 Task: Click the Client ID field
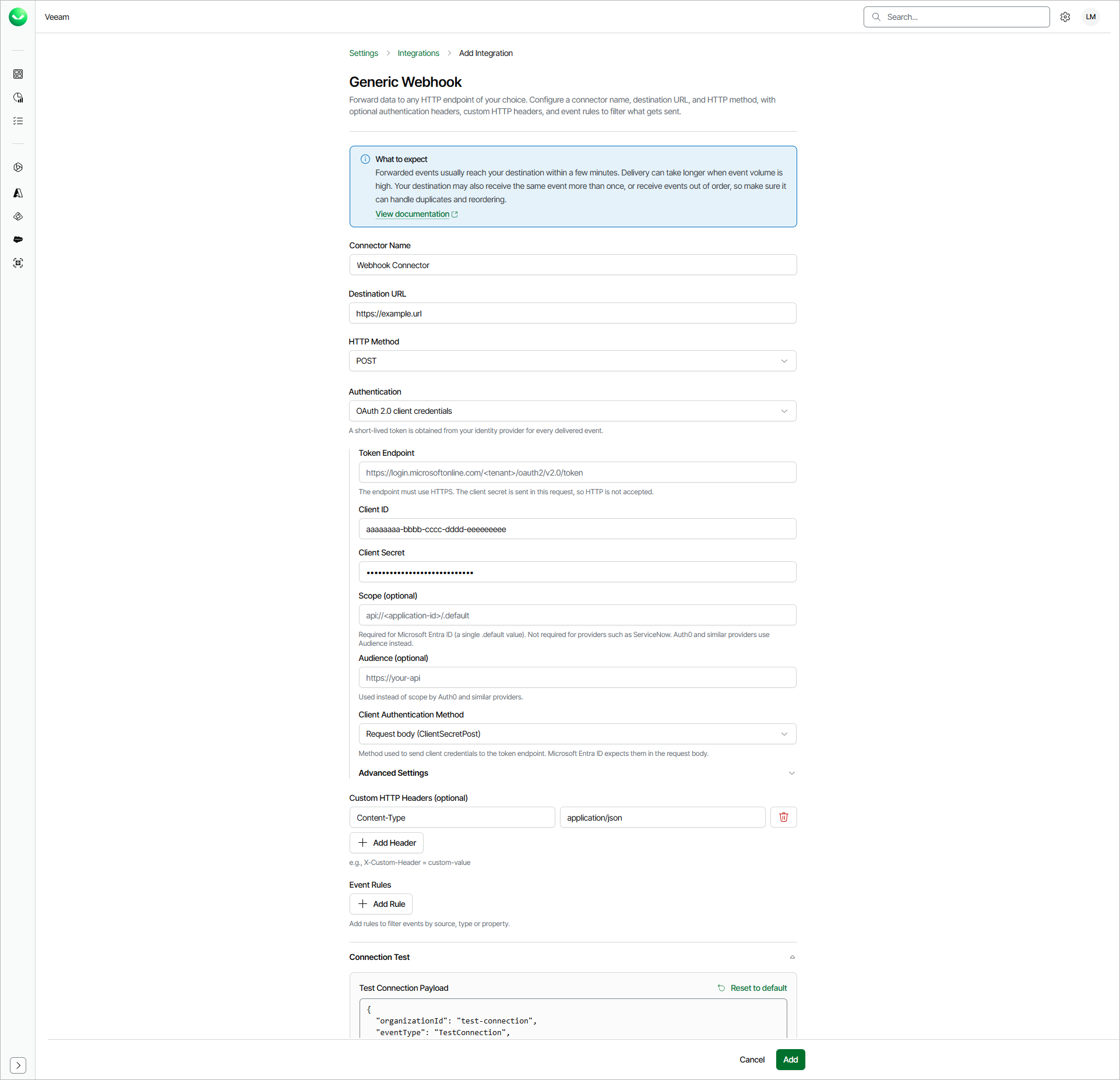[577, 529]
